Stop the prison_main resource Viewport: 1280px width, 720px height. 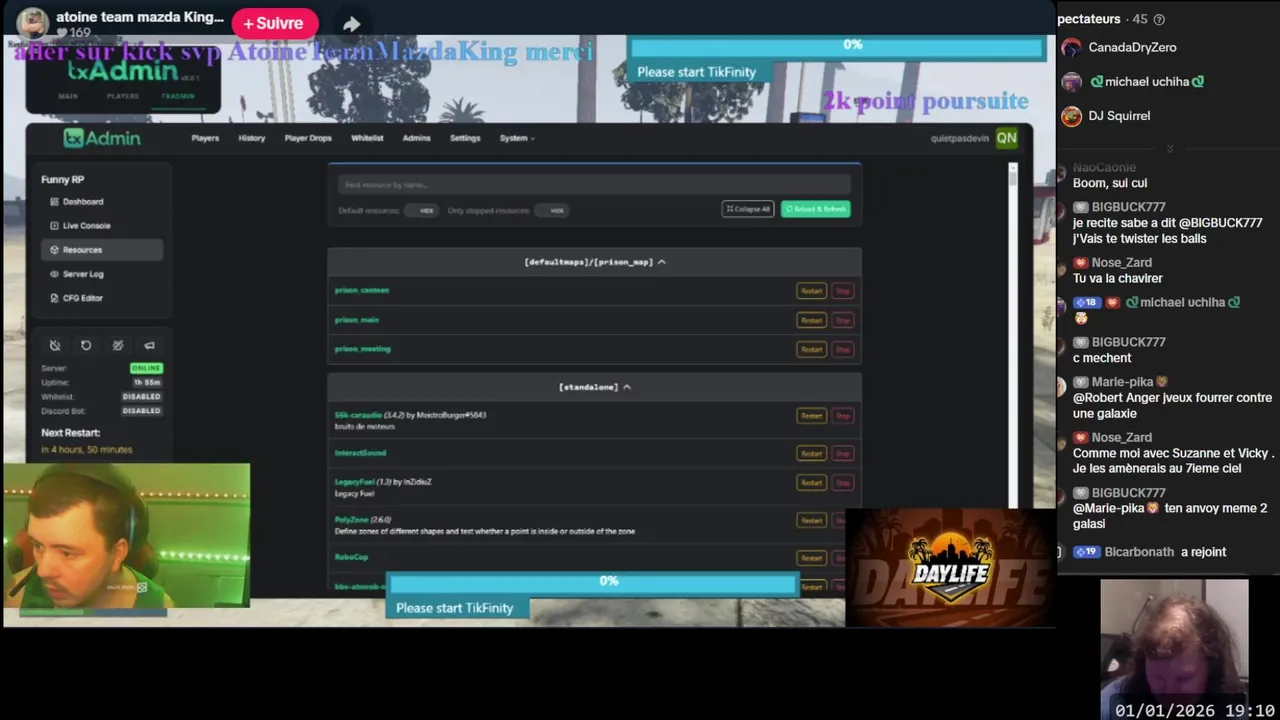click(x=842, y=320)
